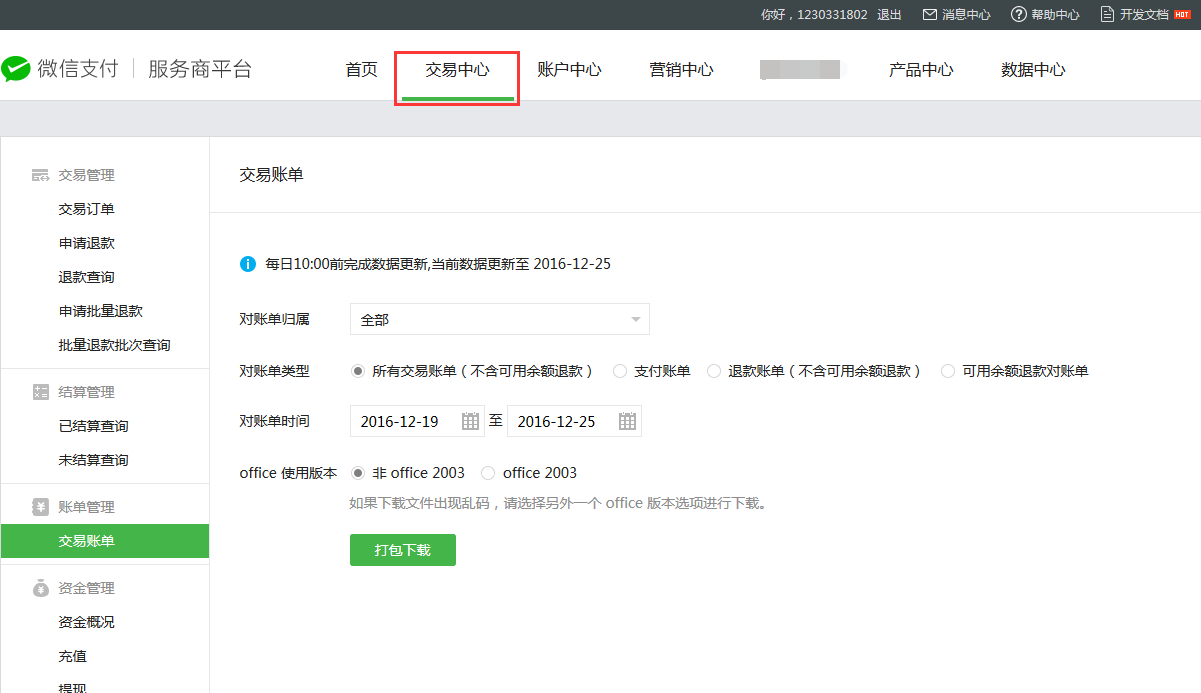The height and width of the screenshot is (693, 1201).
Task: Expand the 交易管理 sidebar section
Action: [86, 175]
